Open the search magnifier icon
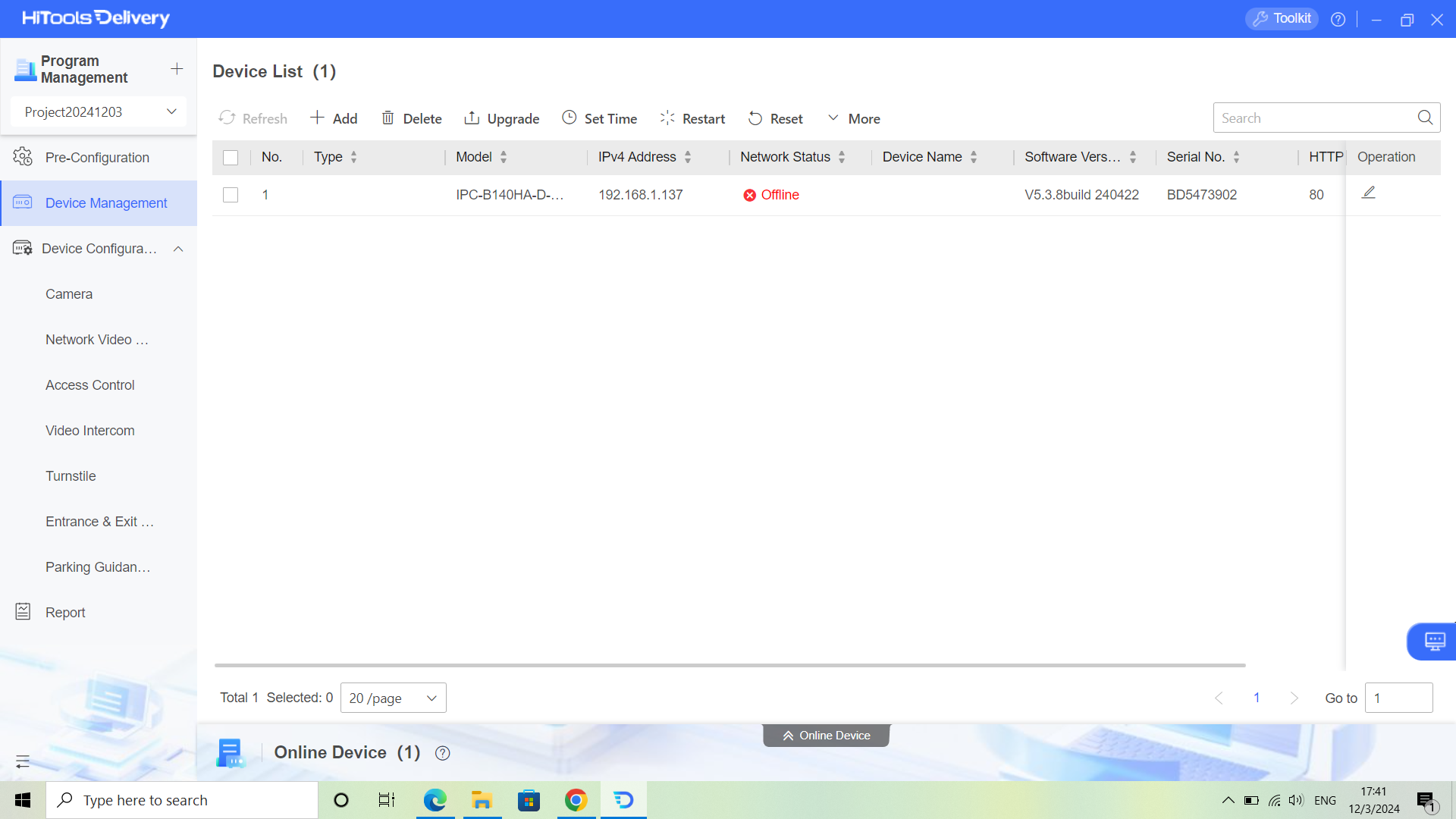 click(x=1425, y=118)
